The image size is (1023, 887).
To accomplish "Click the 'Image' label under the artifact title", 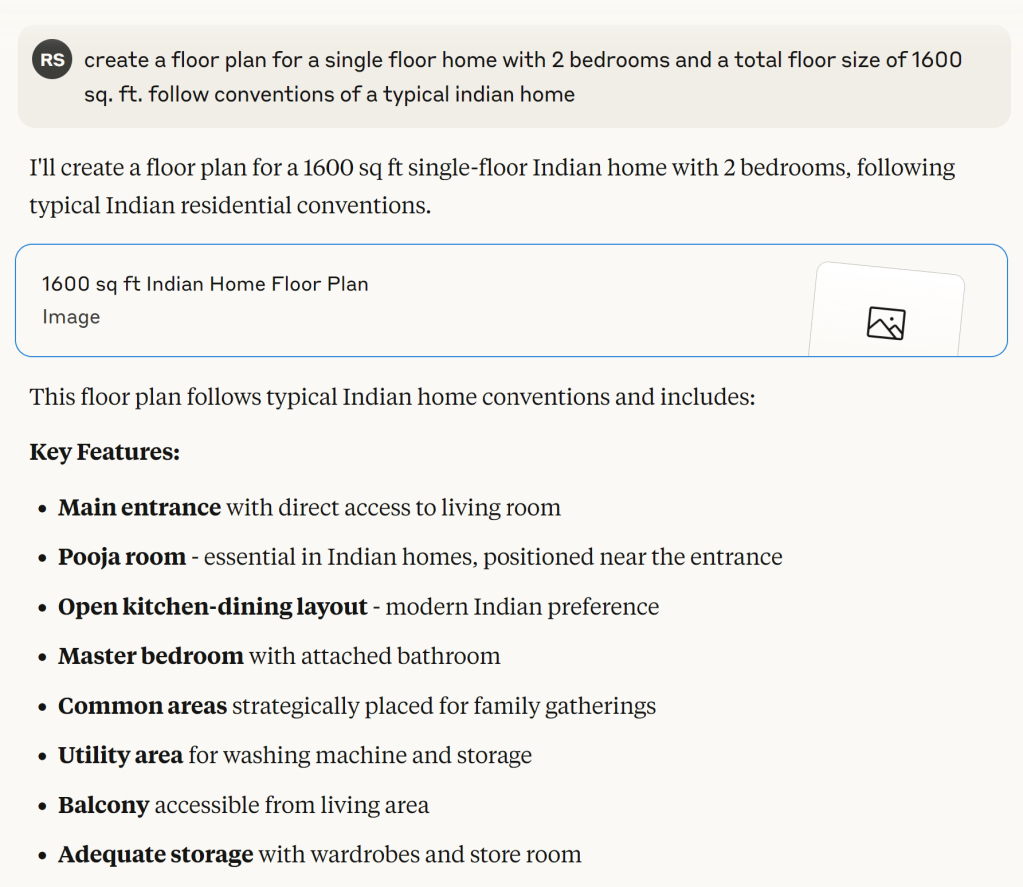I will click(71, 317).
